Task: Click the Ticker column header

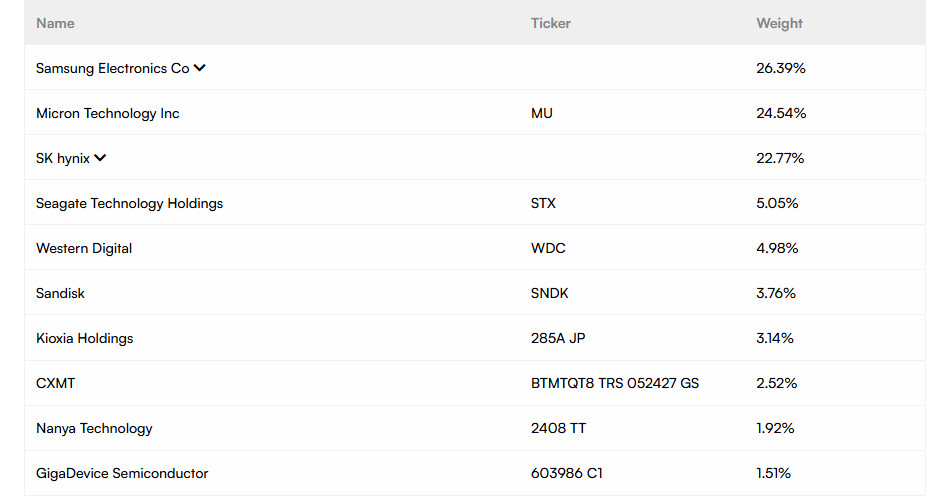Action: tap(550, 23)
